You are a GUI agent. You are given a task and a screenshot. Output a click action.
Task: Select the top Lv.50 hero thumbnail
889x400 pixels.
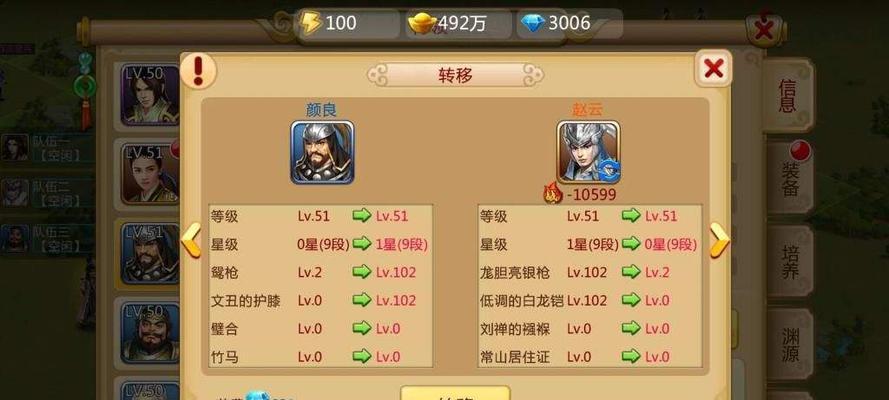(x=150, y=95)
